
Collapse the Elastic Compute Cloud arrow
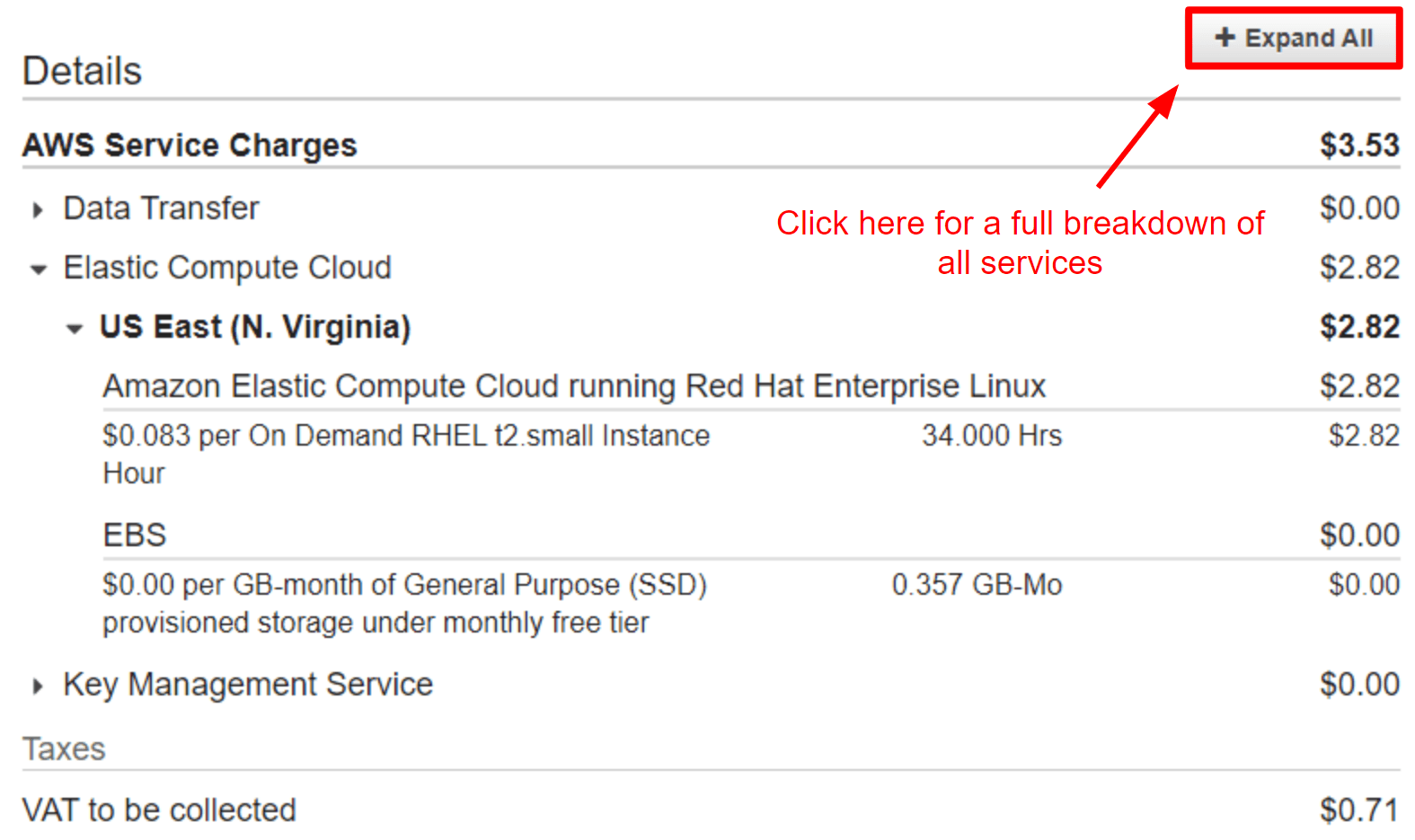click(x=38, y=269)
